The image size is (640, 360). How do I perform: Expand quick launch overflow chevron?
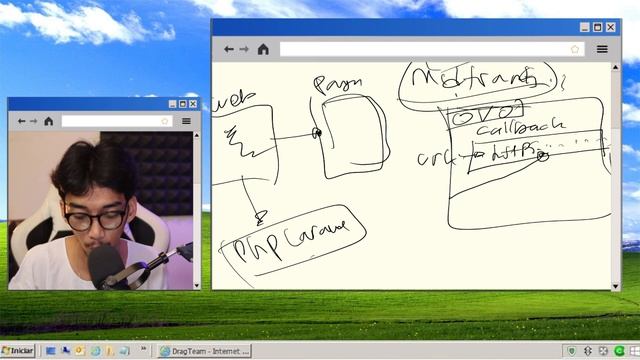pyautogui.click(x=143, y=349)
